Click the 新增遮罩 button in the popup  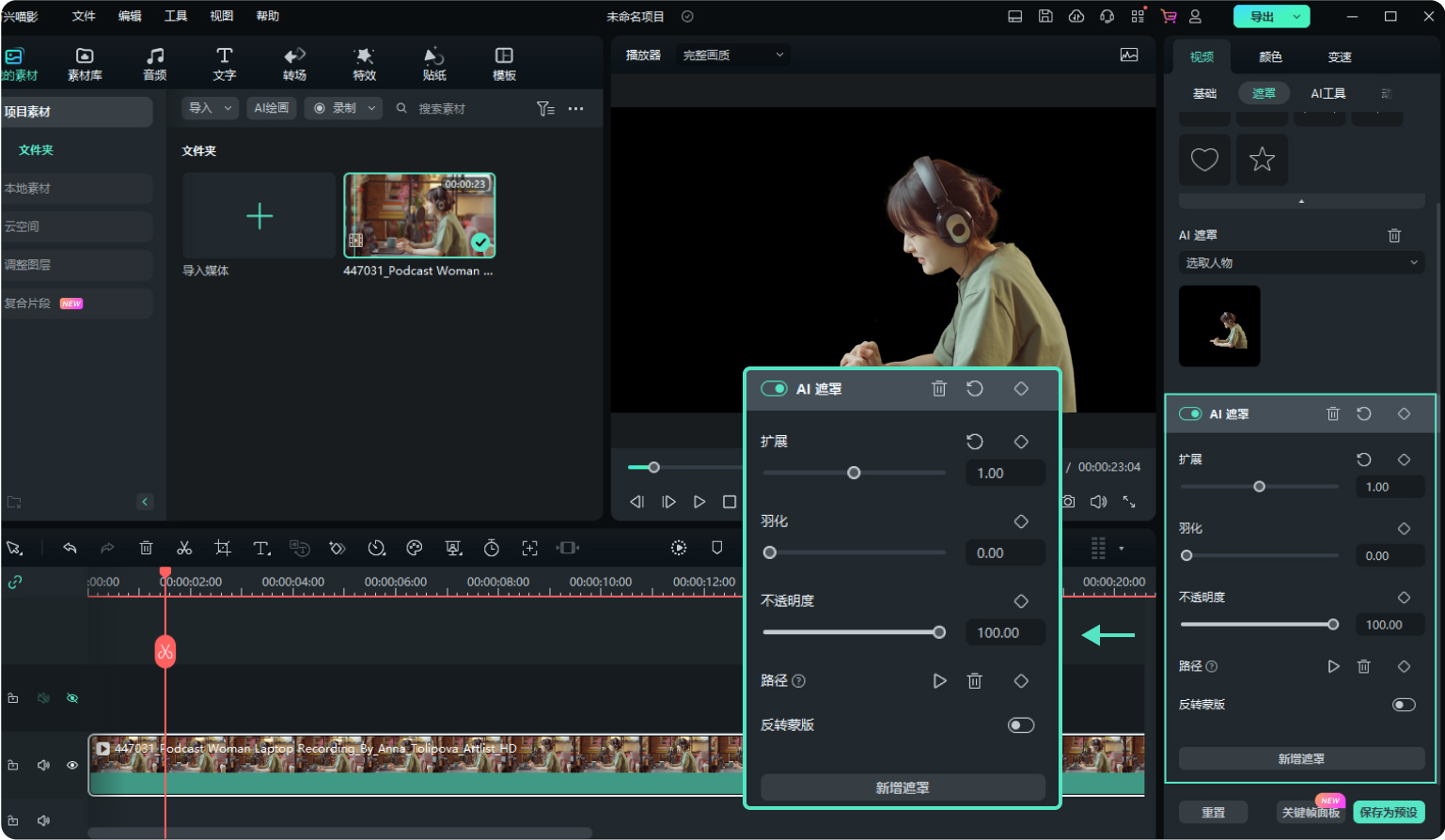point(902,787)
